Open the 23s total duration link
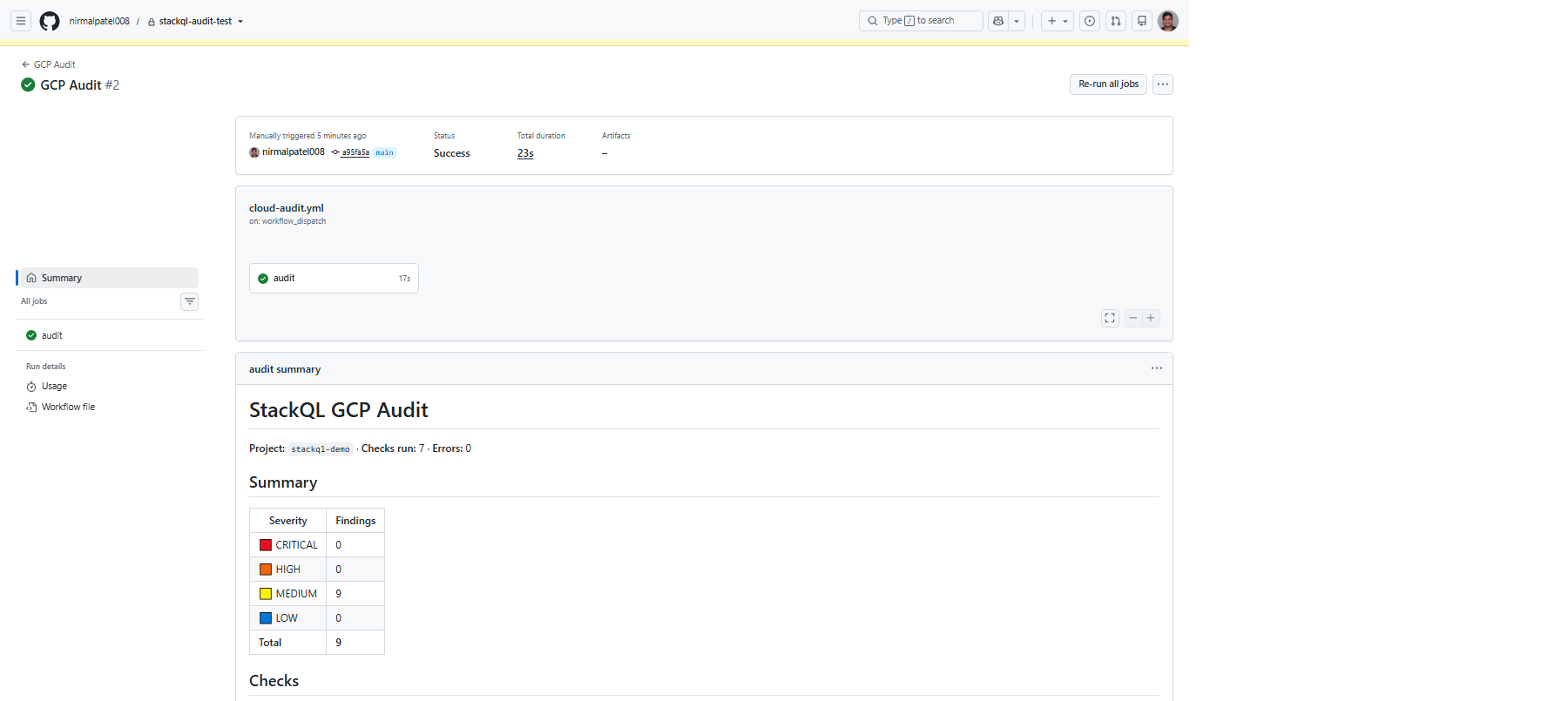The width and height of the screenshot is (1568, 701). [x=525, y=153]
